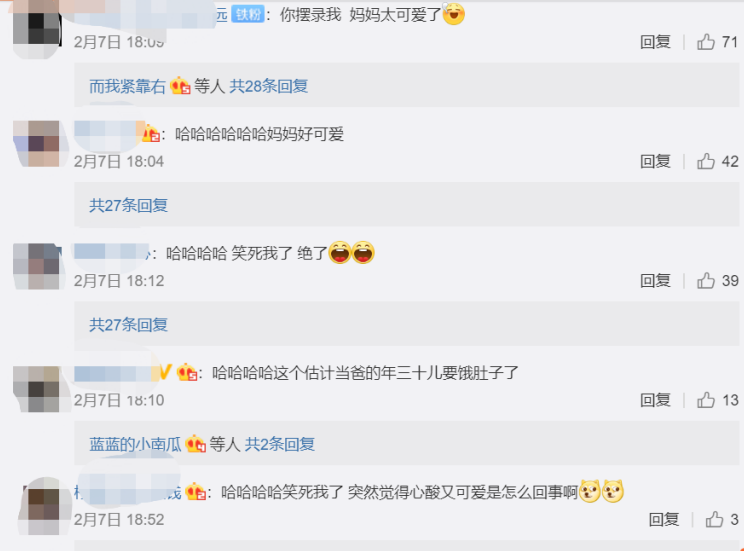Open 蓝蓝的小南瓜 user profile link
Screen dimensions: 744x551
tap(135, 444)
